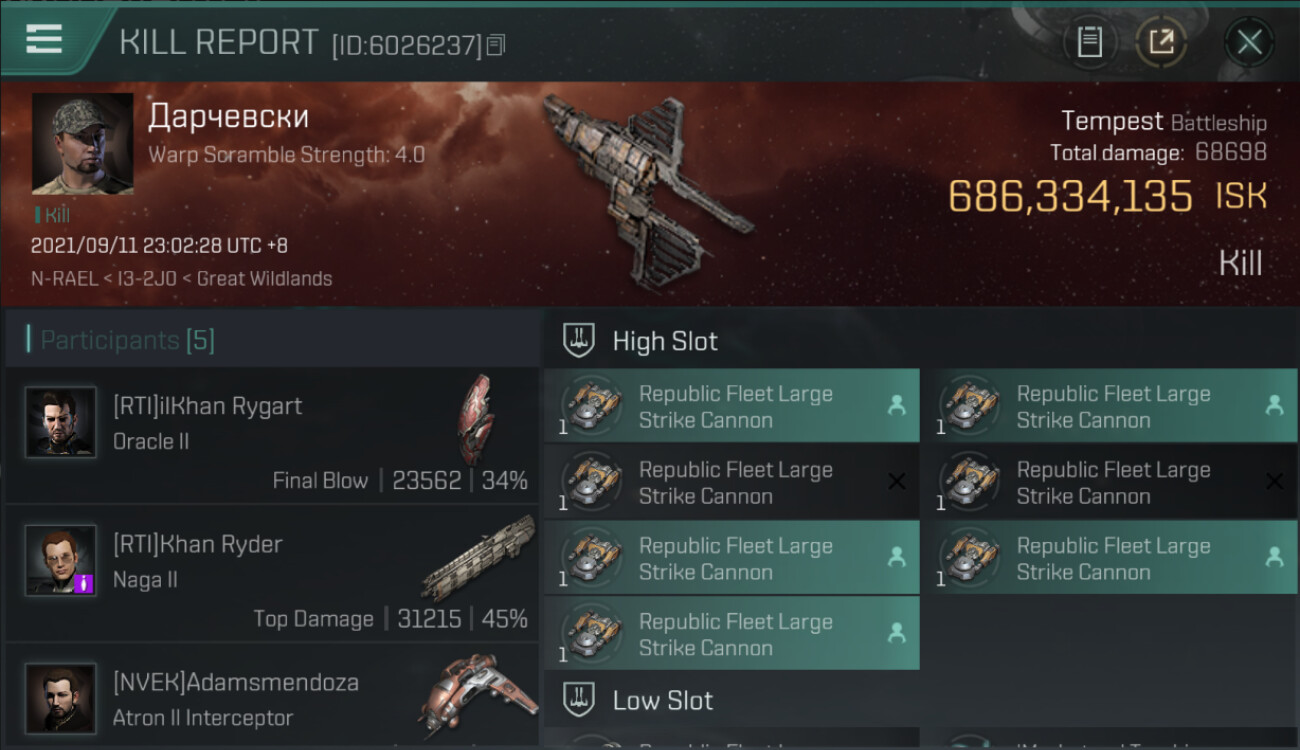1300x750 pixels.
Task: Click the Naga II ship icon
Action: 472,558
